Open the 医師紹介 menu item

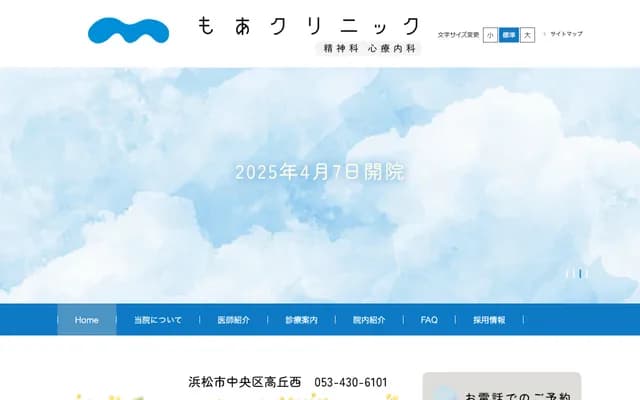(233, 320)
